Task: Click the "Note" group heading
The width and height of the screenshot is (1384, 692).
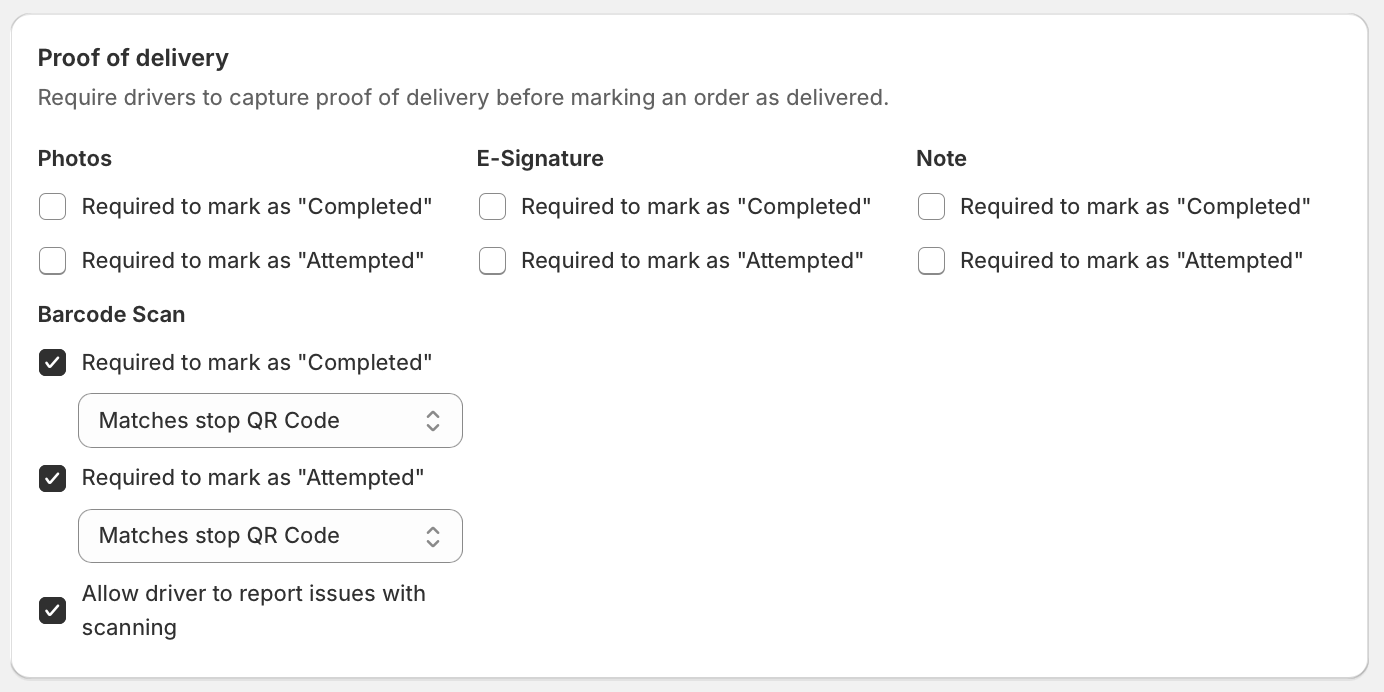Action: (941, 159)
